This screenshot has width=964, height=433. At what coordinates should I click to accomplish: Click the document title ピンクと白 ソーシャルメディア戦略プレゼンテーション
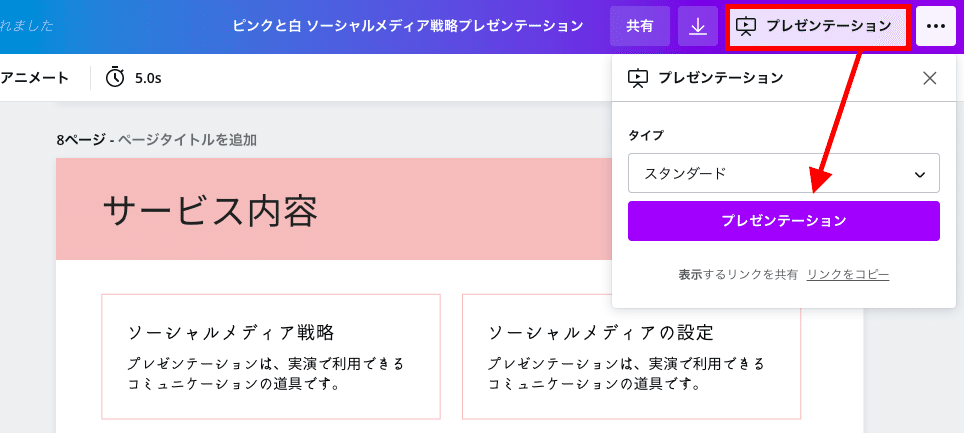pos(408,26)
